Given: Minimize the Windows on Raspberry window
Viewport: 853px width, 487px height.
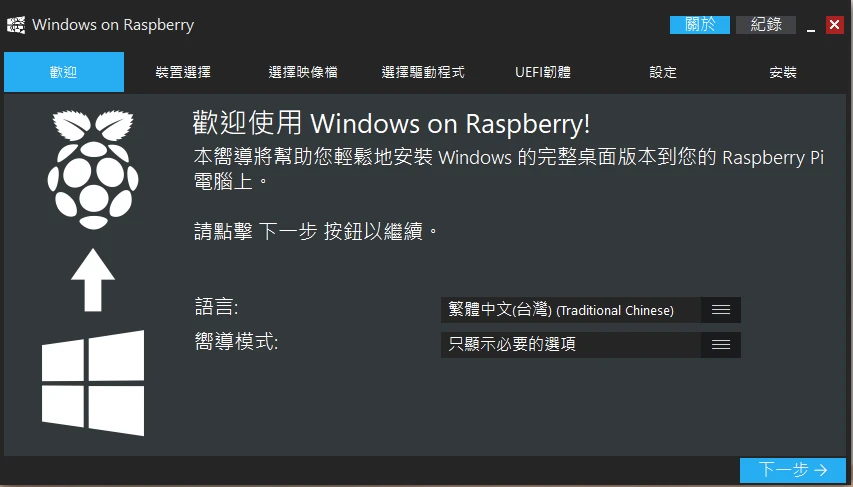Looking at the screenshot, I should (x=811, y=26).
